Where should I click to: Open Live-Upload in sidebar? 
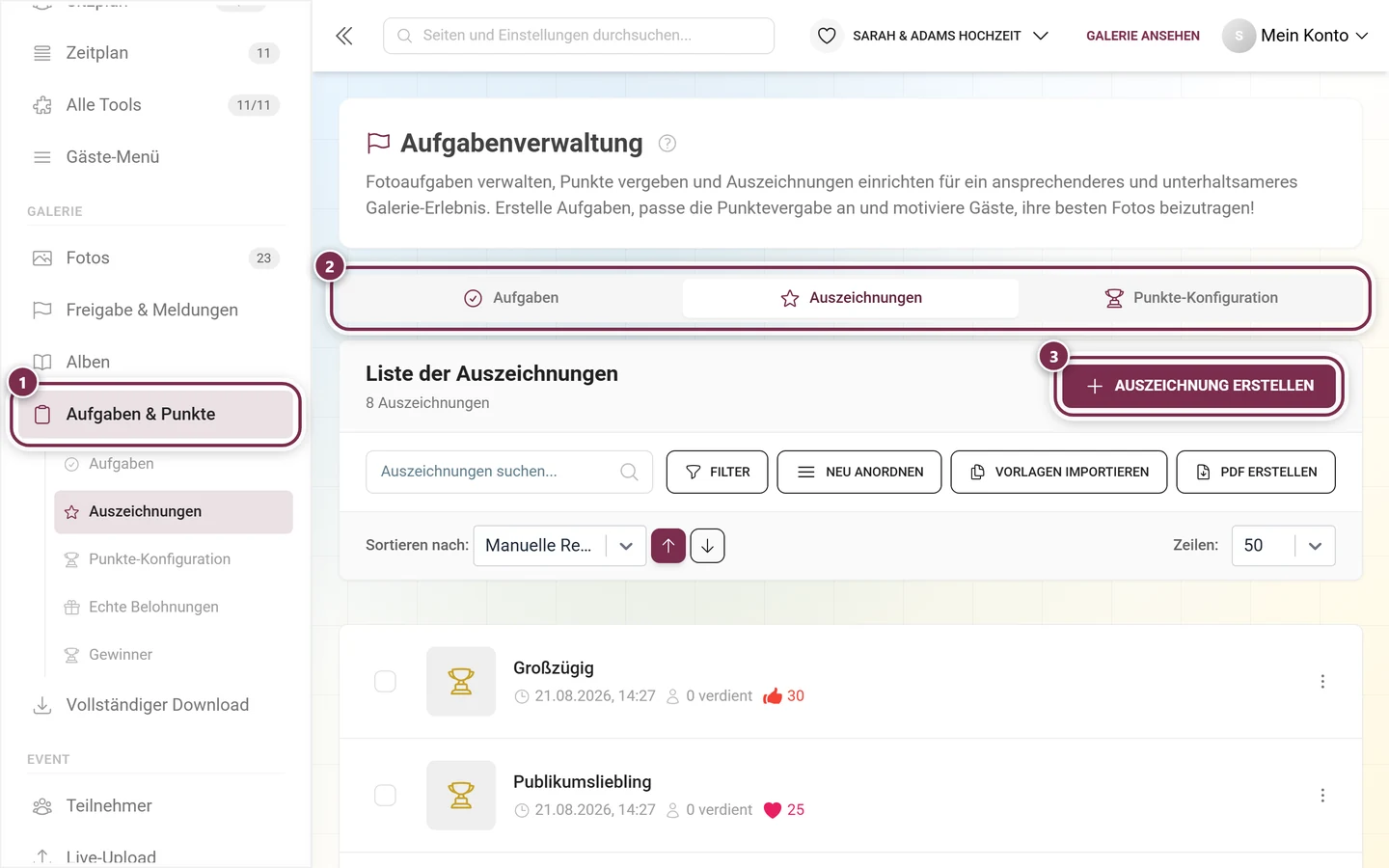[111, 857]
